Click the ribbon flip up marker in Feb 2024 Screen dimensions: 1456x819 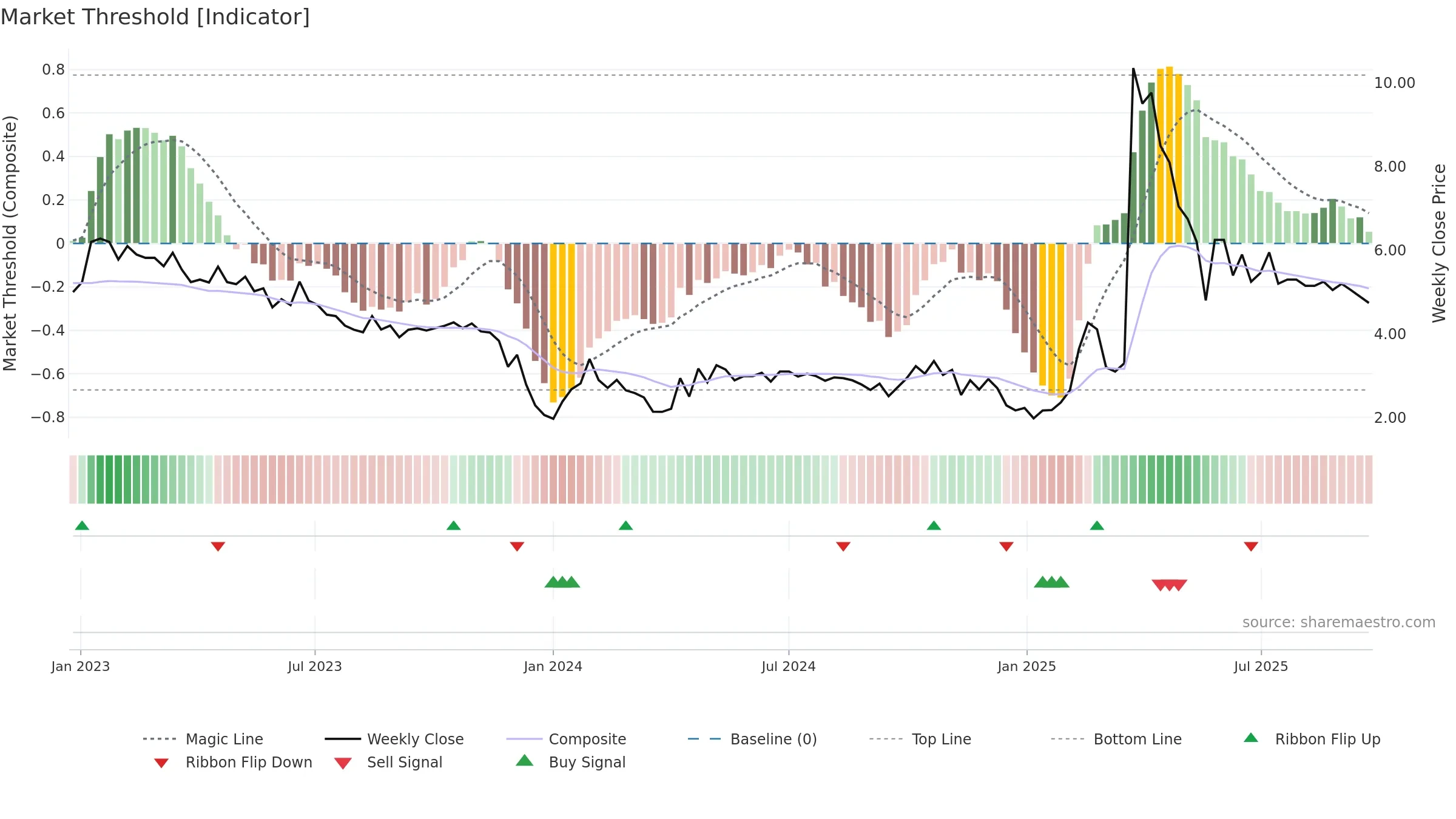[625, 525]
